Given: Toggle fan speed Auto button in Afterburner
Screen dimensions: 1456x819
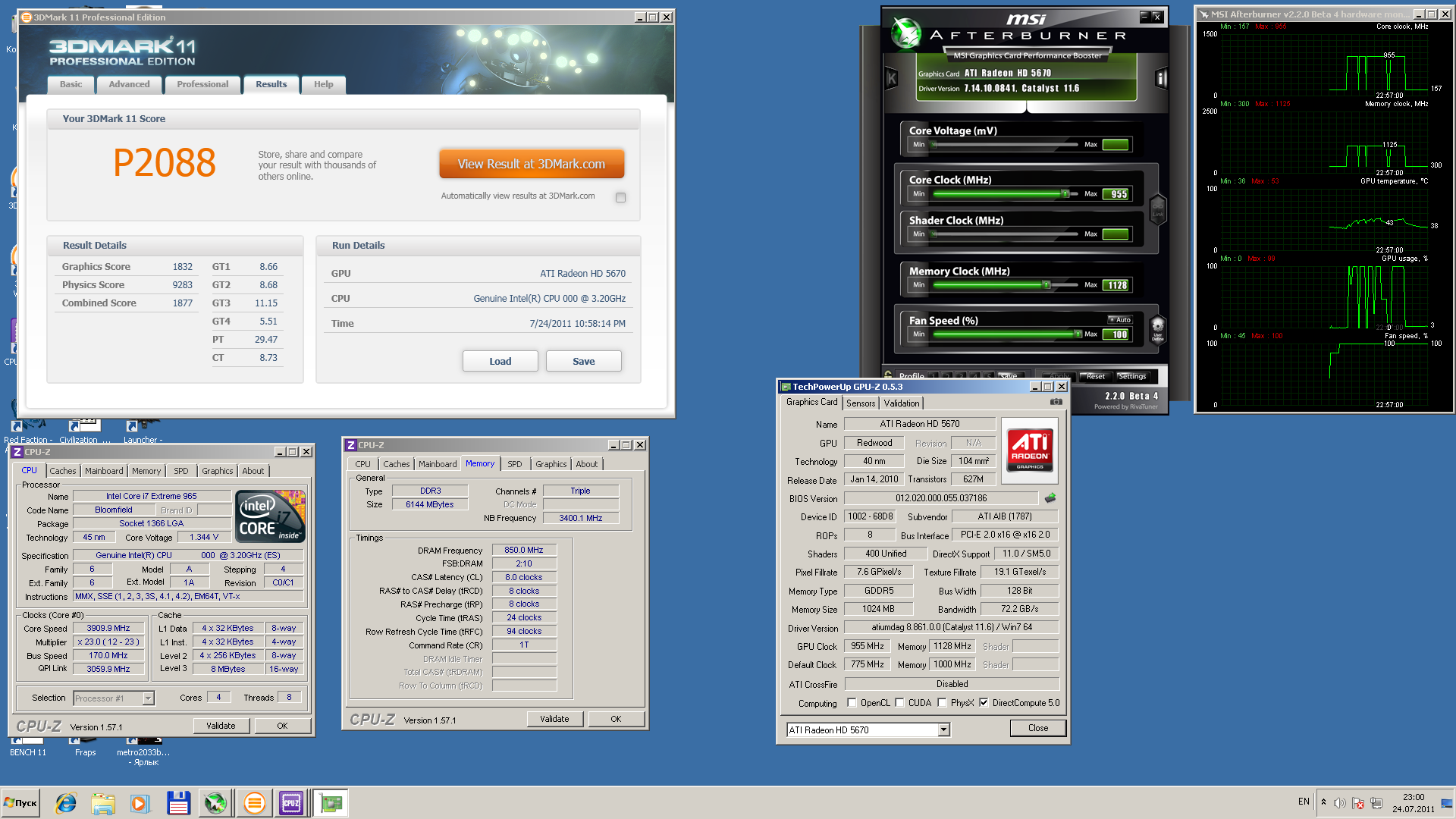Looking at the screenshot, I should [x=1120, y=320].
